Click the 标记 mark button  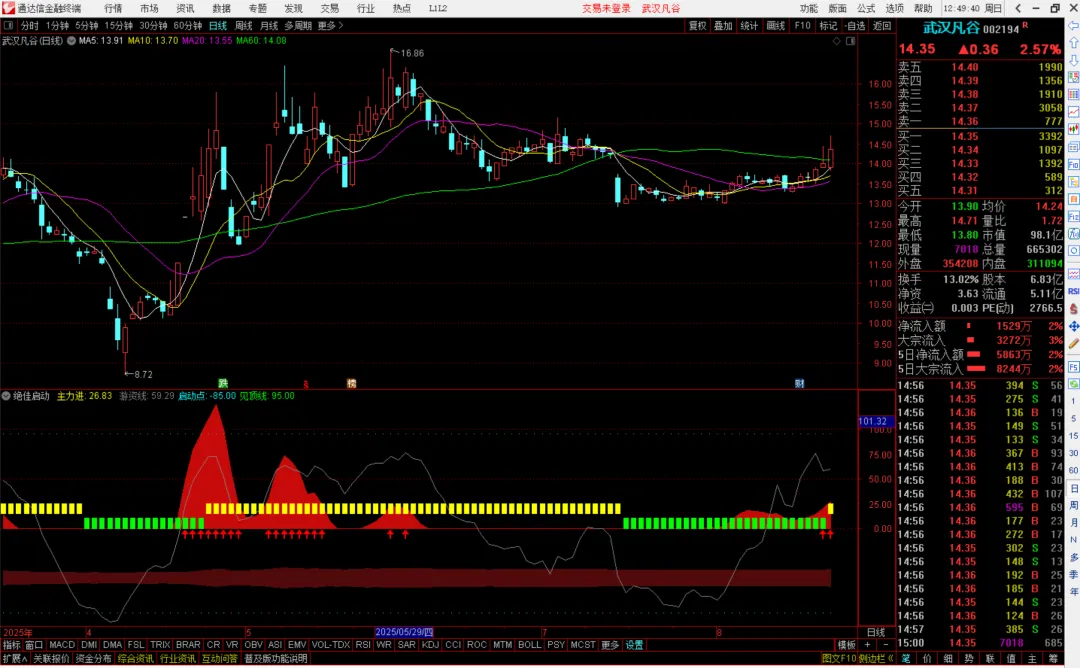pyautogui.click(x=828, y=25)
